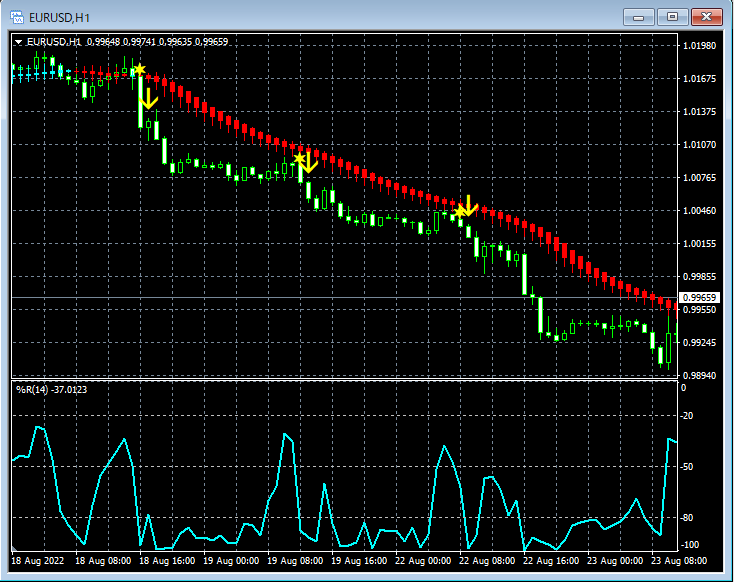This screenshot has width=735, height=582.
Task: Click the current price label 0.99659
Action: tap(699, 298)
